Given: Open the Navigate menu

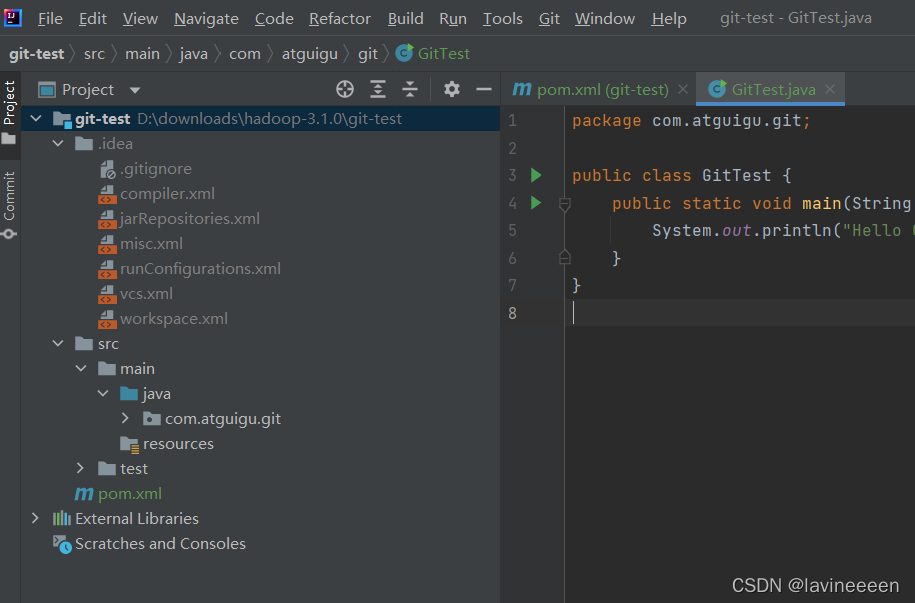Looking at the screenshot, I should pyautogui.click(x=206, y=19).
